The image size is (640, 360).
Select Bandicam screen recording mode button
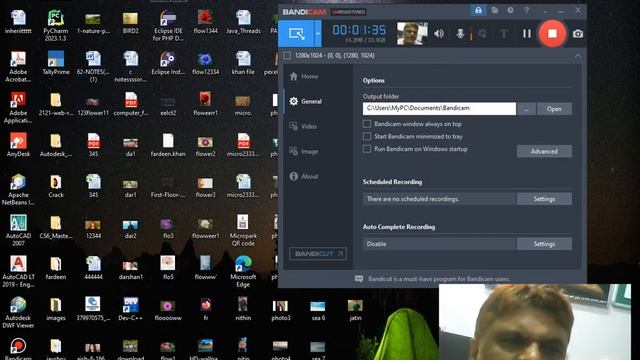[x=296, y=33]
